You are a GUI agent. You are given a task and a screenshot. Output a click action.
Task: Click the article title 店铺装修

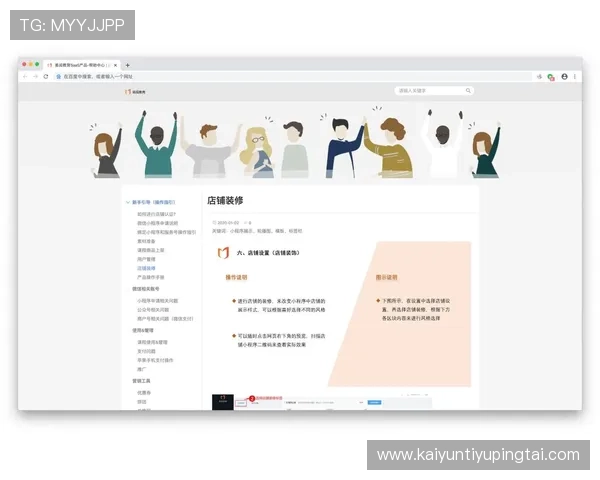click(x=225, y=201)
